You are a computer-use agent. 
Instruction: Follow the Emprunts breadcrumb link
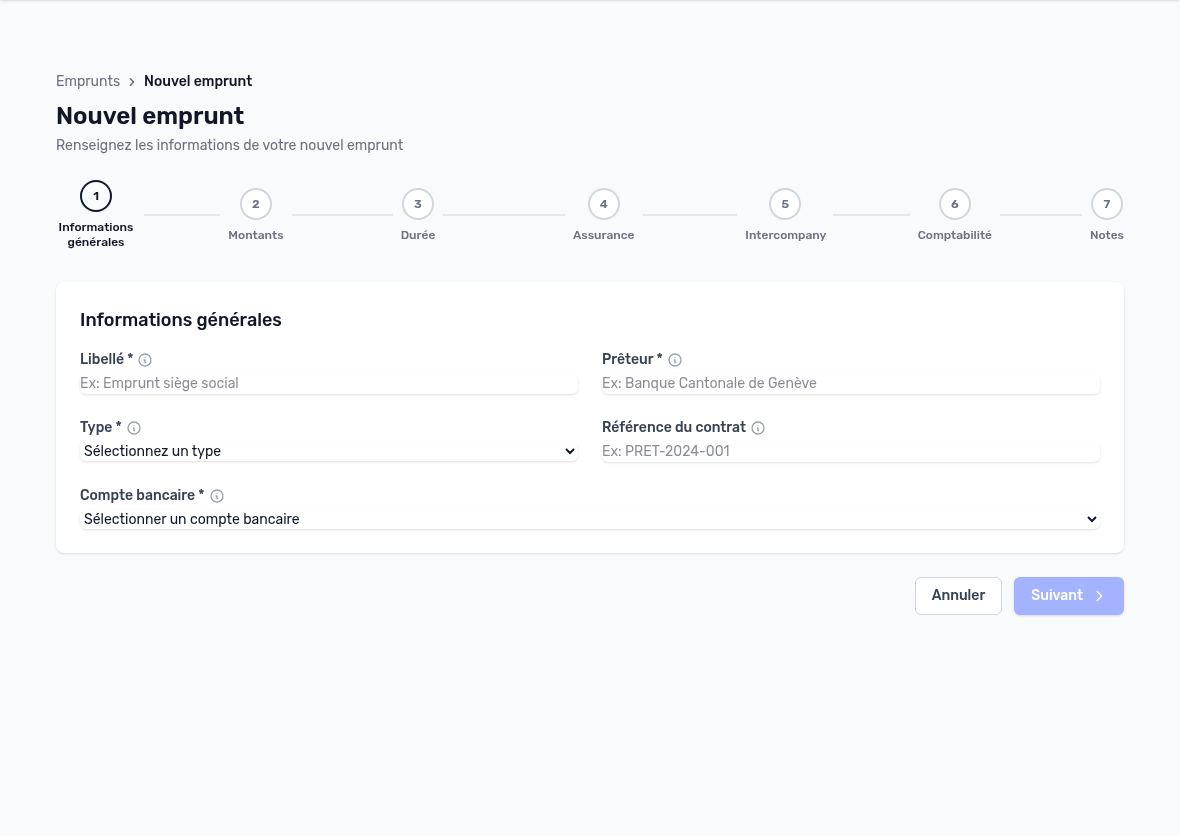click(x=88, y=81)
